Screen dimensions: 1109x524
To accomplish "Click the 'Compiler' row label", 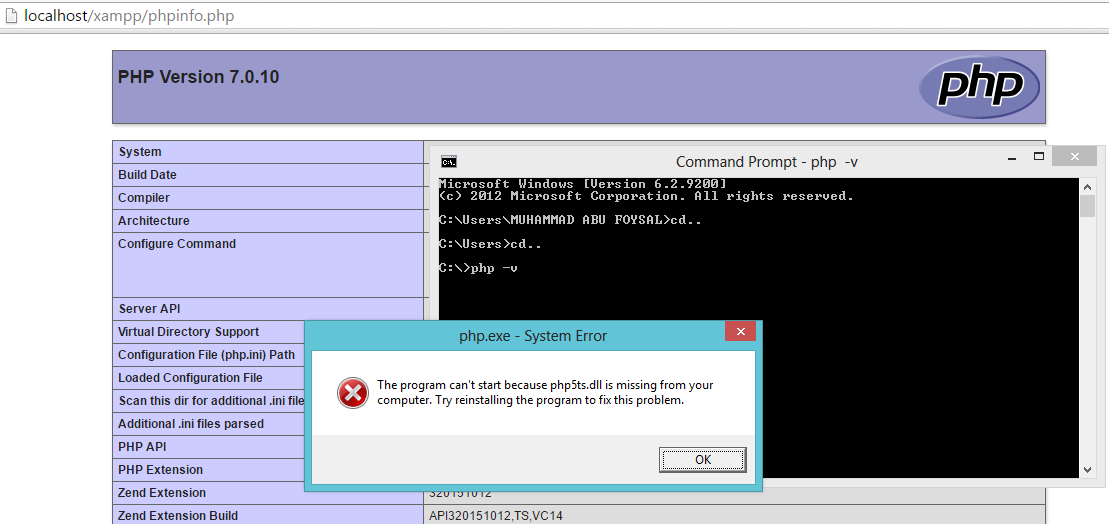I will click(144, 198).
